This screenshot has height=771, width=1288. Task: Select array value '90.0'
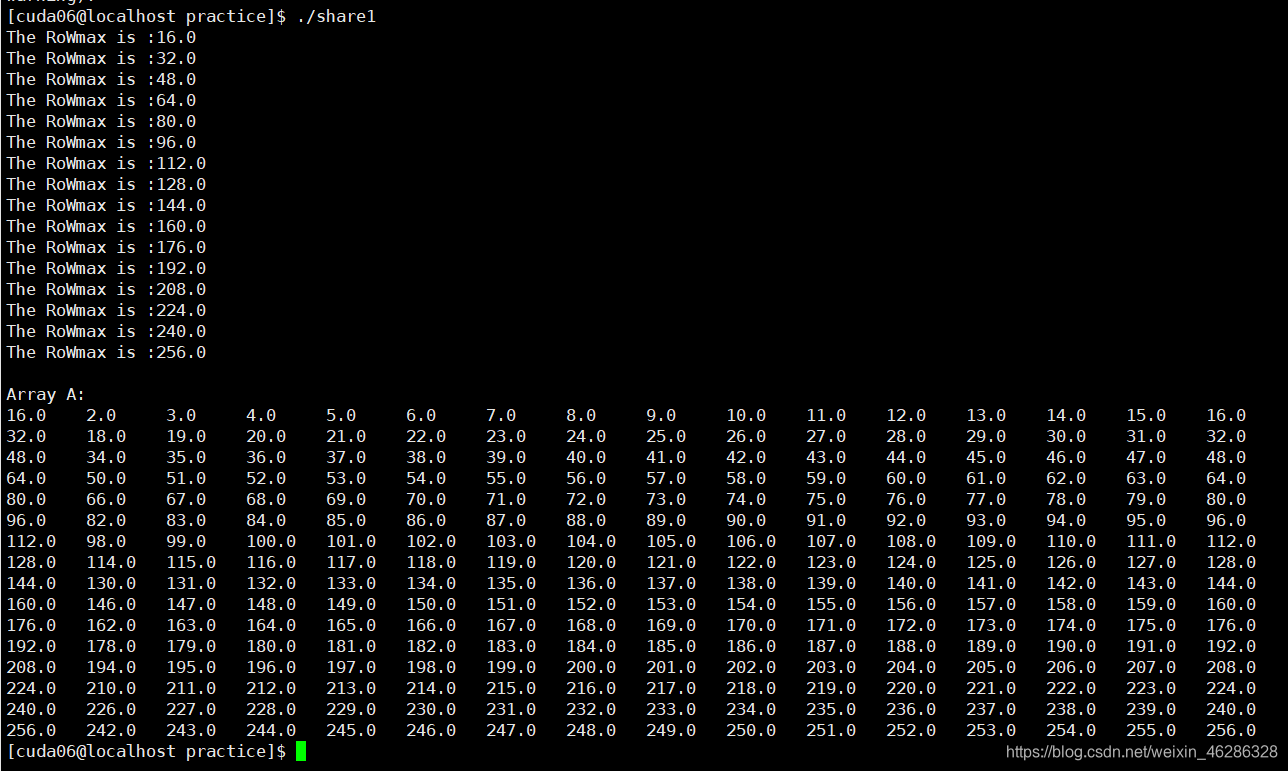click(x=746, y=521)
